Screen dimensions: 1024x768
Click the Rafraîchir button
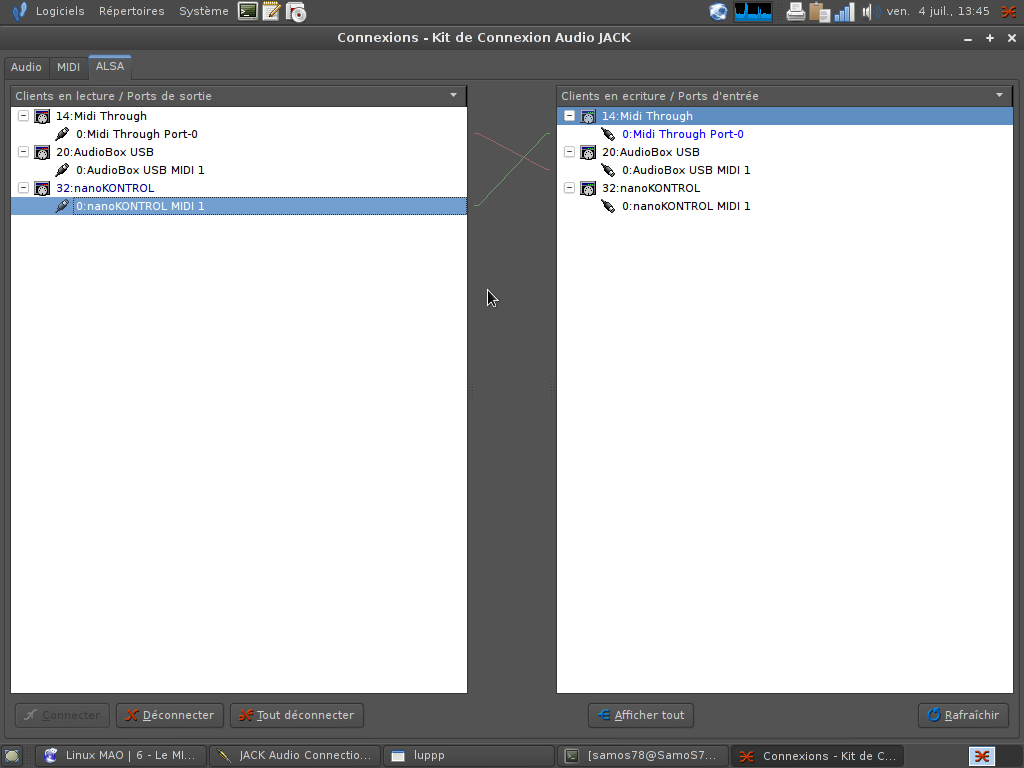coord(963,715)
